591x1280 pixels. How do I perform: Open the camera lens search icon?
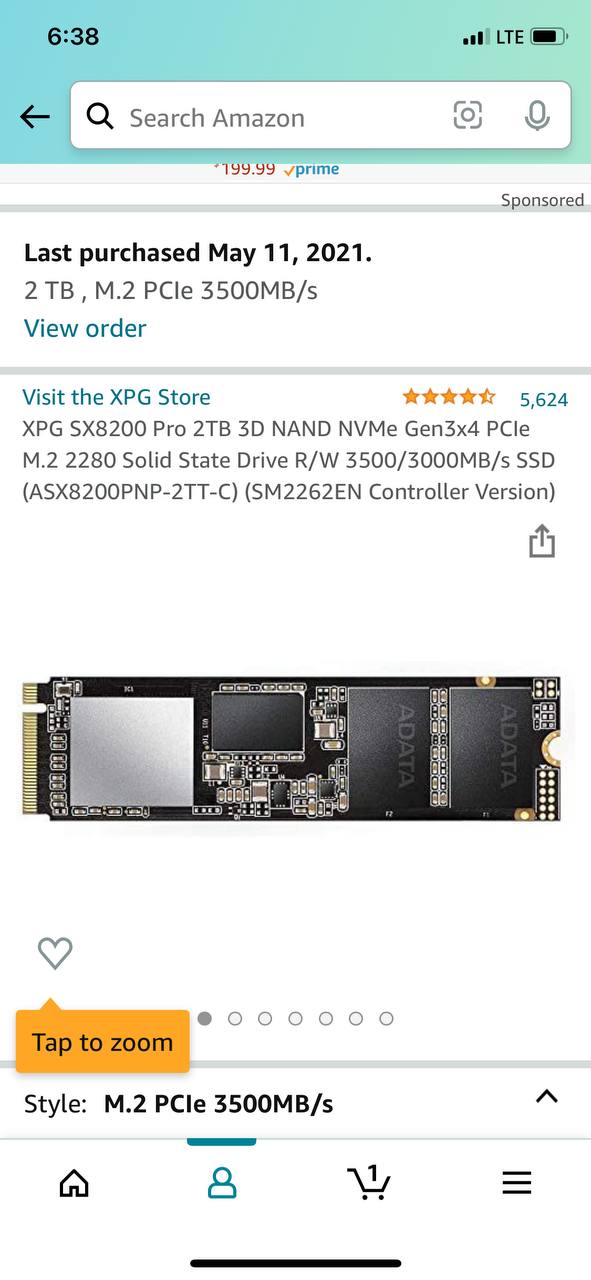467,116
